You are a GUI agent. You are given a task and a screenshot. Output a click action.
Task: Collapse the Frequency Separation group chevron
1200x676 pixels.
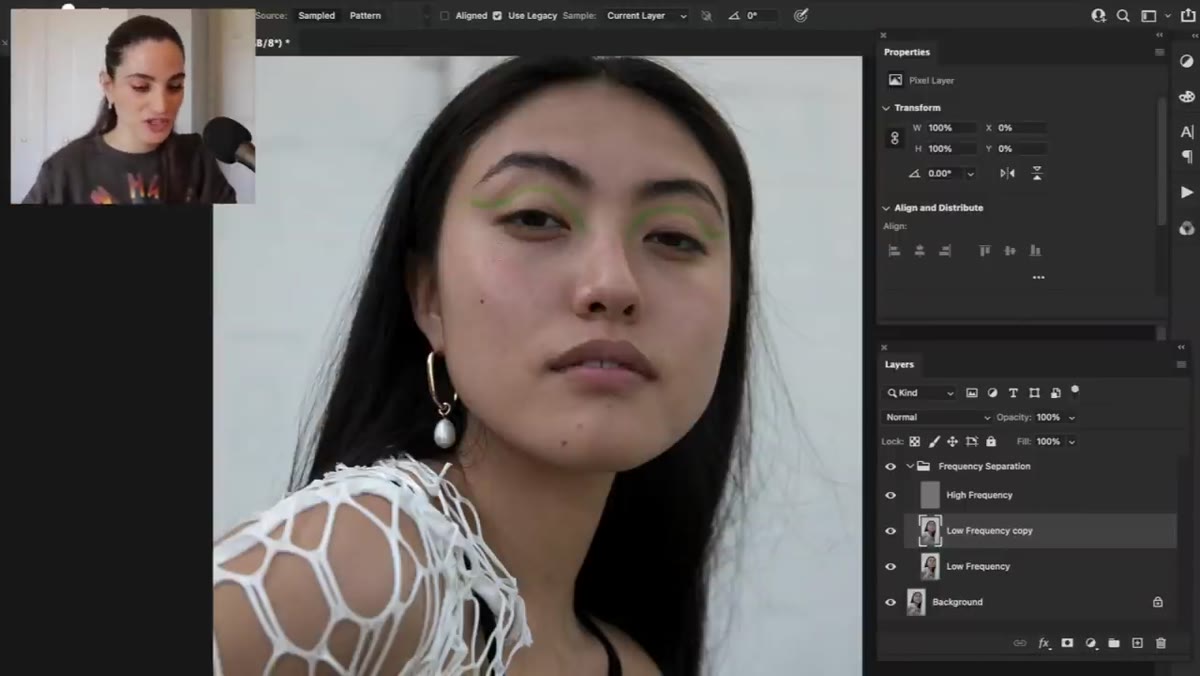point(910,466)
